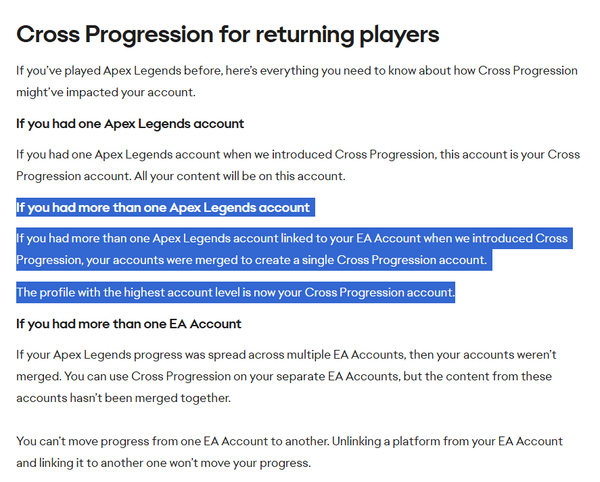600x482 pixels.
Task: Click the highlighted "If you had more than one Apex Legends account" subheading
Action: (x=163, y=207)
